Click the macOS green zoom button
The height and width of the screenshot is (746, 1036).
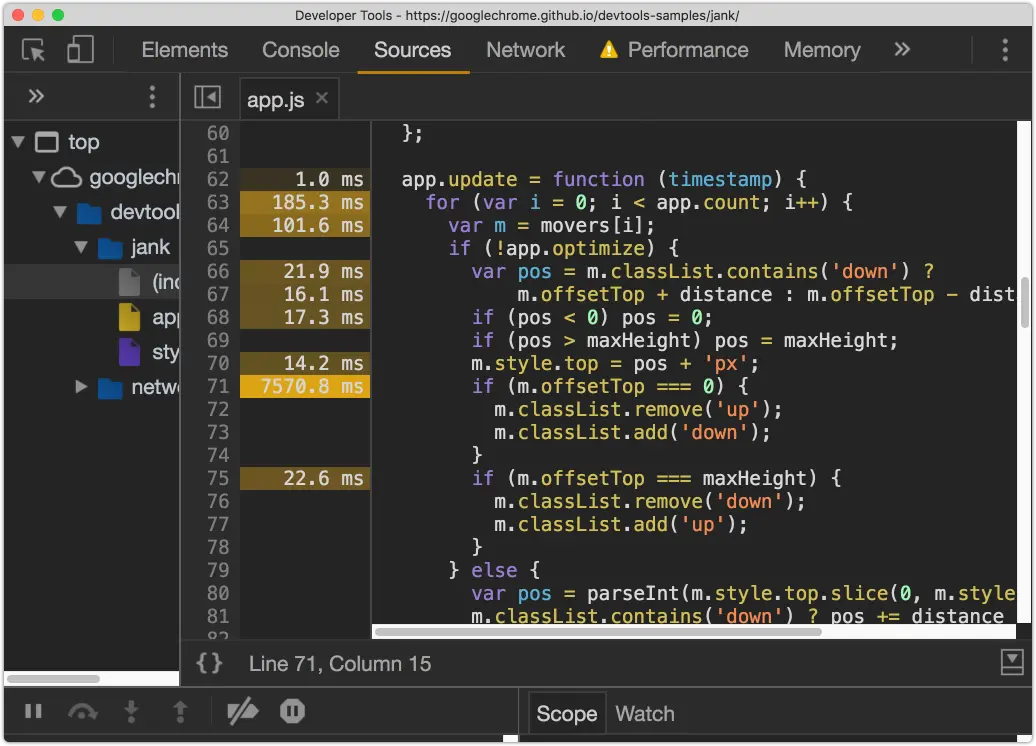[57, 15]
